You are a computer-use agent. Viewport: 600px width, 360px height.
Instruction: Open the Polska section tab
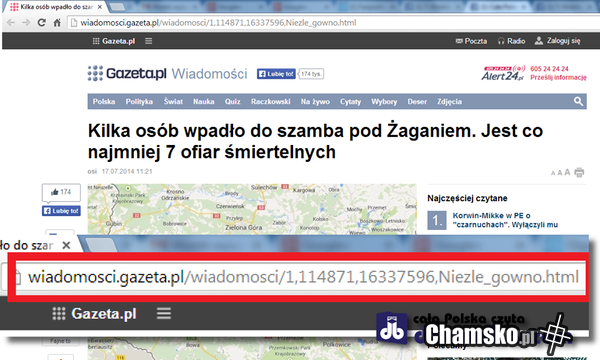pos(104,102)
